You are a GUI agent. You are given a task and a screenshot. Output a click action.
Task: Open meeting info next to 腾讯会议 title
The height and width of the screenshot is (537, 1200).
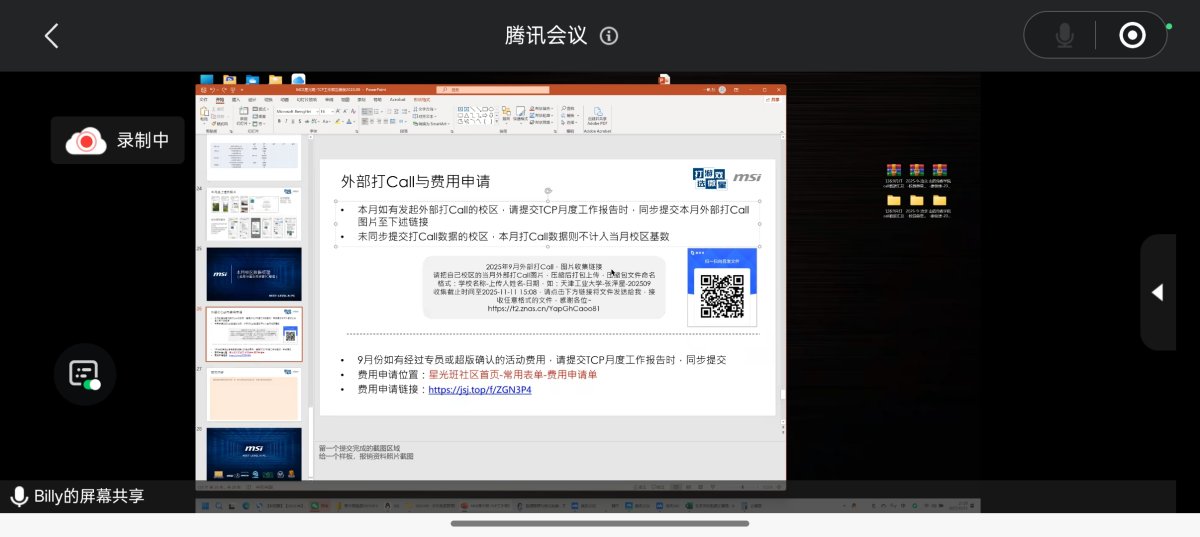pos(608,36)
